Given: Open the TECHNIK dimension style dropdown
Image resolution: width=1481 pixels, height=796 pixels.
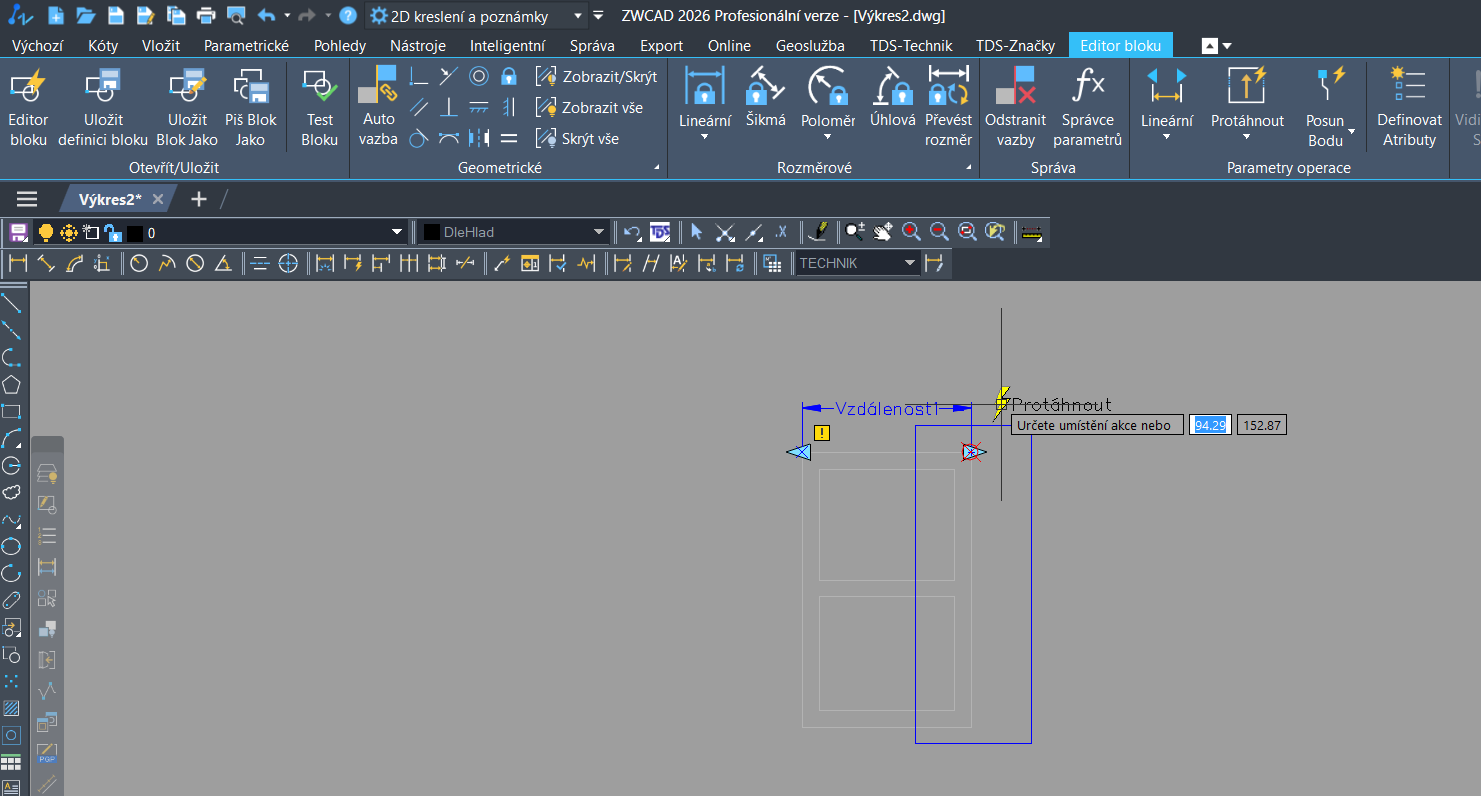Looking at the screenshot, I should click(909, 263).
